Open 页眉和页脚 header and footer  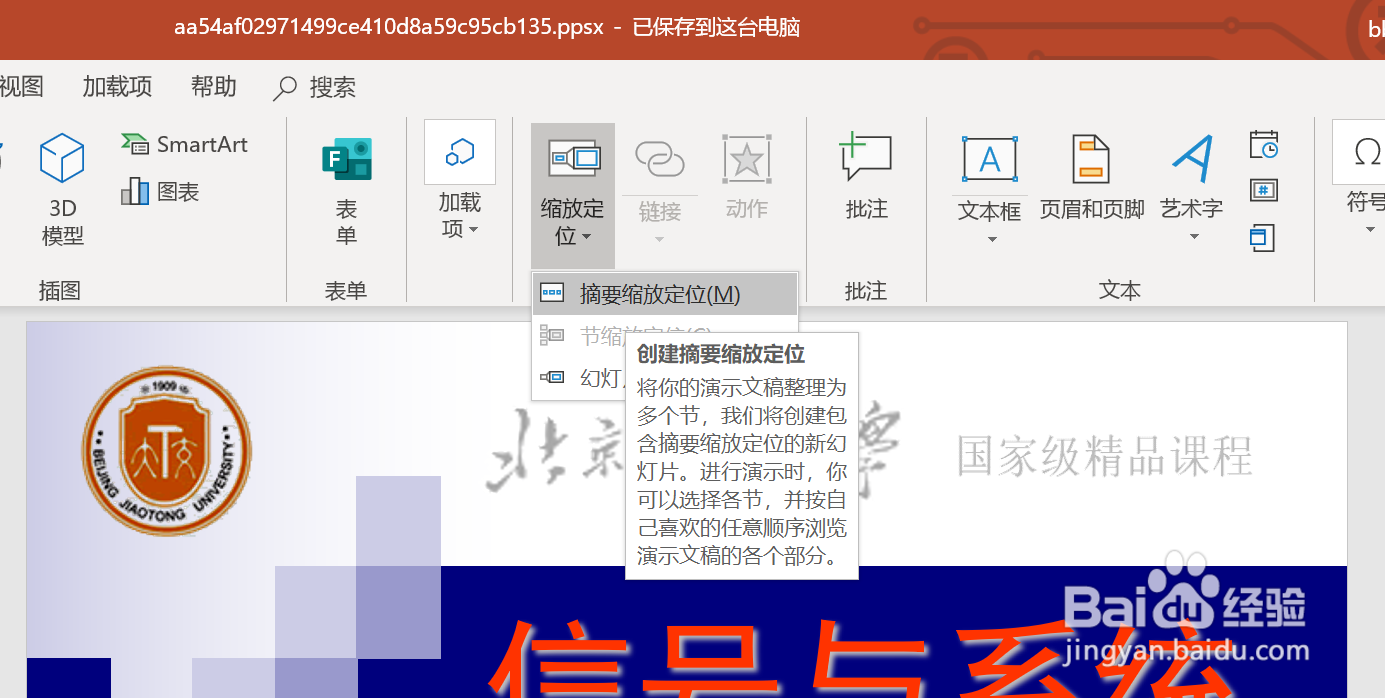coord(1092,177)
